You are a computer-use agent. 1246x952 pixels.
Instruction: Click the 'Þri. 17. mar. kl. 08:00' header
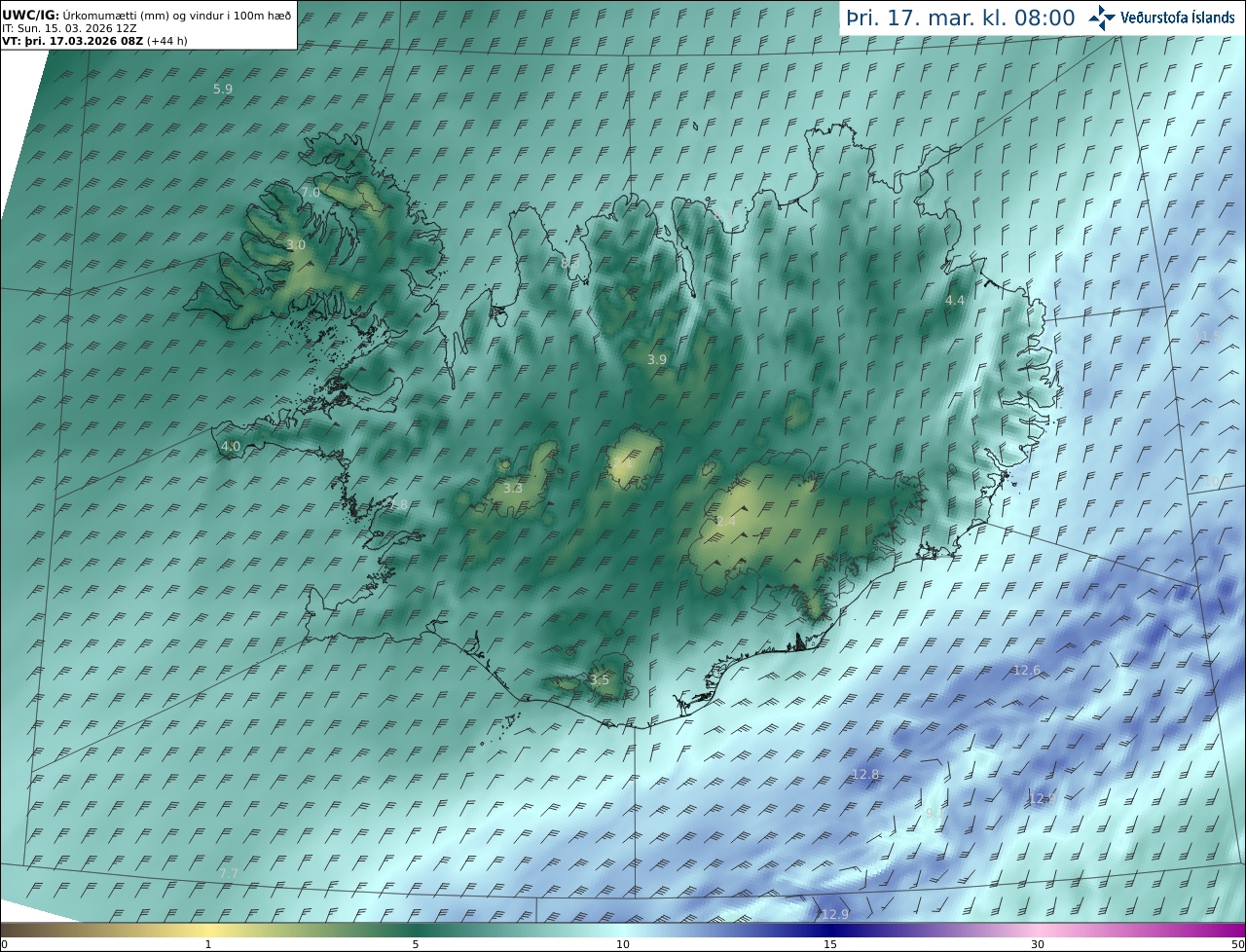tap(961, 18)
